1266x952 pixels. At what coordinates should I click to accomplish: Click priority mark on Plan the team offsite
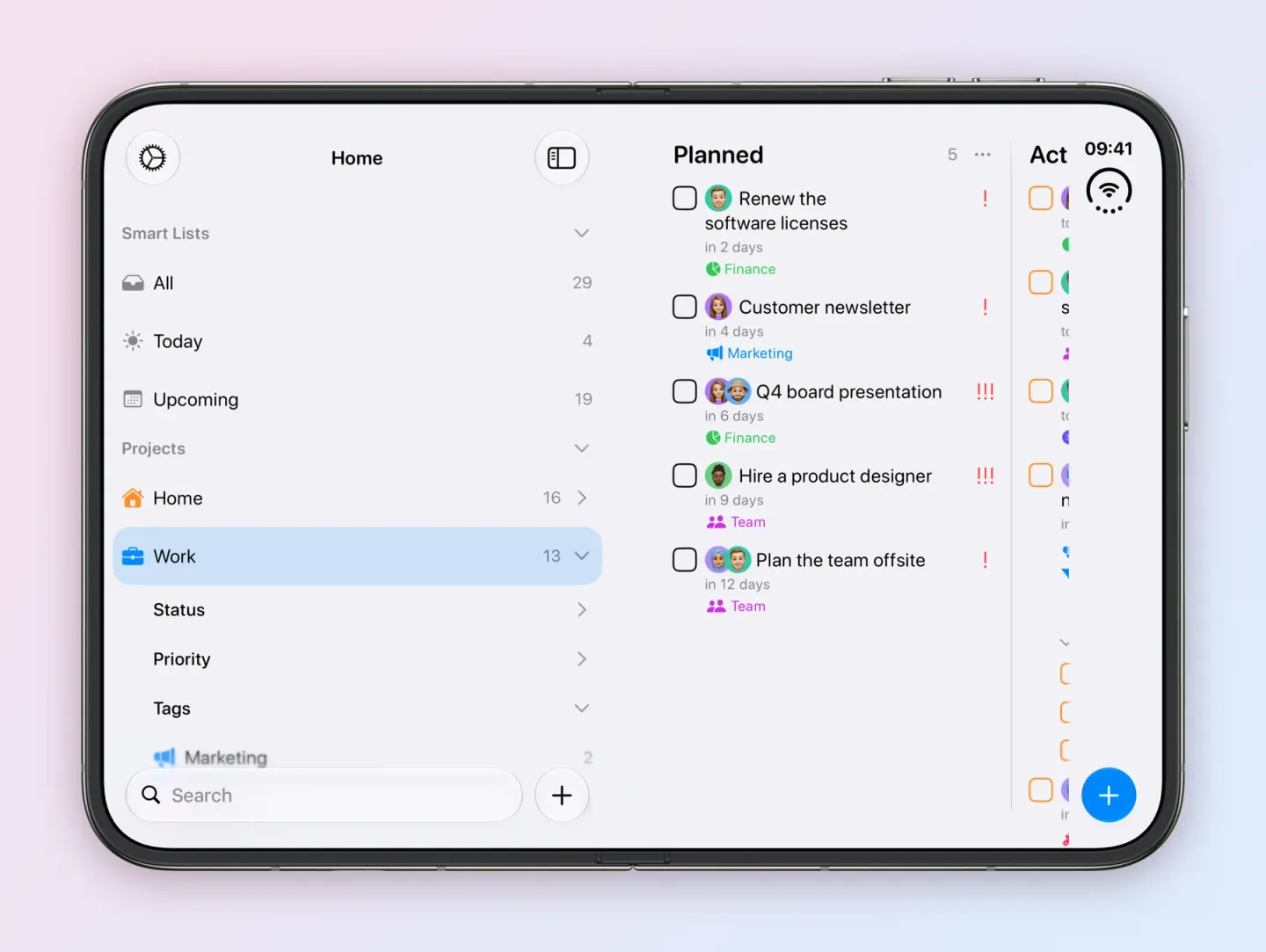pos(985,561)
